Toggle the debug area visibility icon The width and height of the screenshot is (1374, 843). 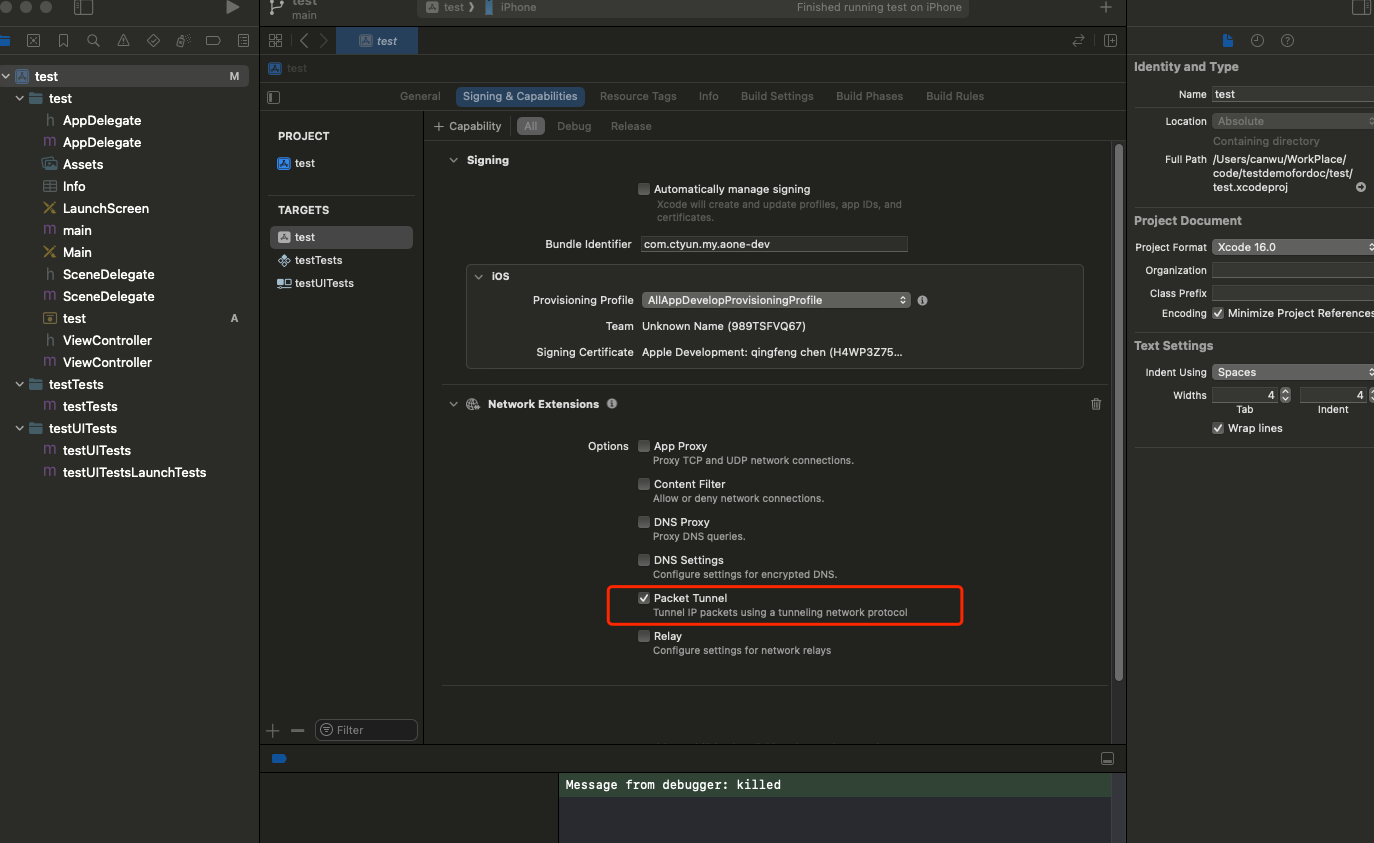(1106, 759)
